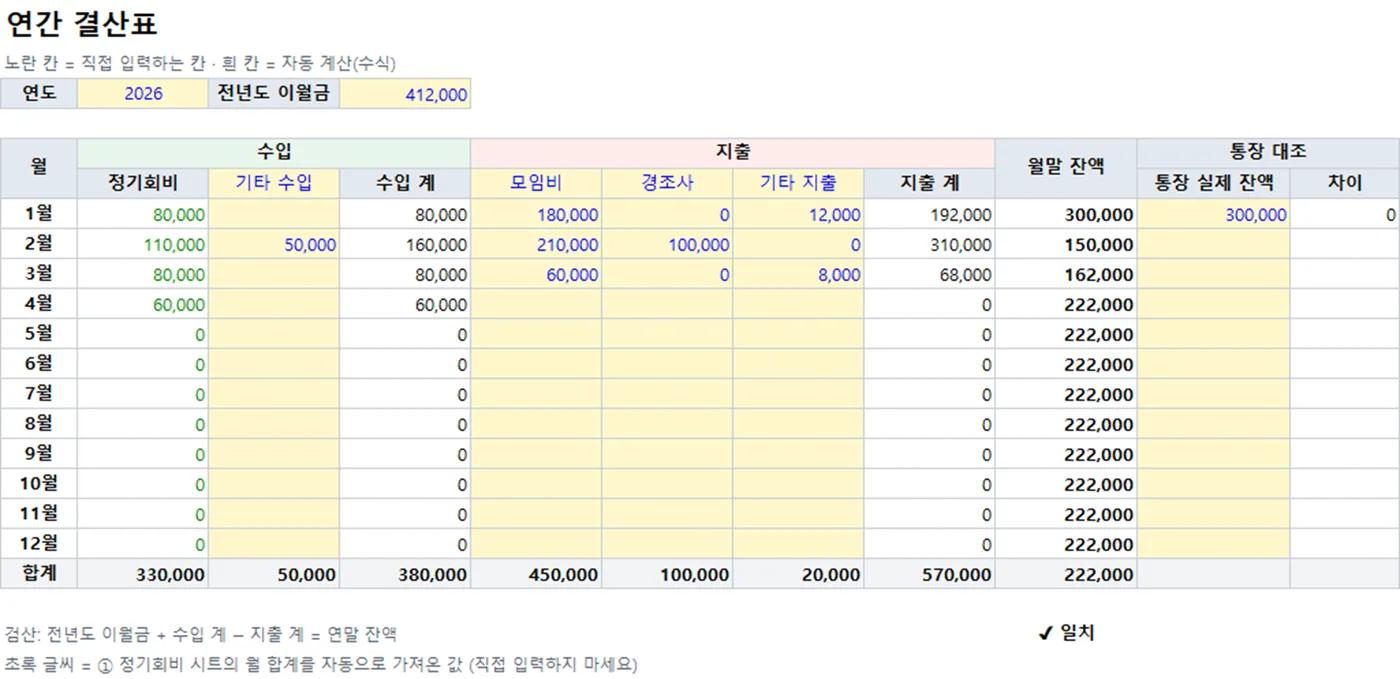Select 1월 지출 계 value 192,000
Viewport: 1400px width, 679px height.
tap(929, 214)
